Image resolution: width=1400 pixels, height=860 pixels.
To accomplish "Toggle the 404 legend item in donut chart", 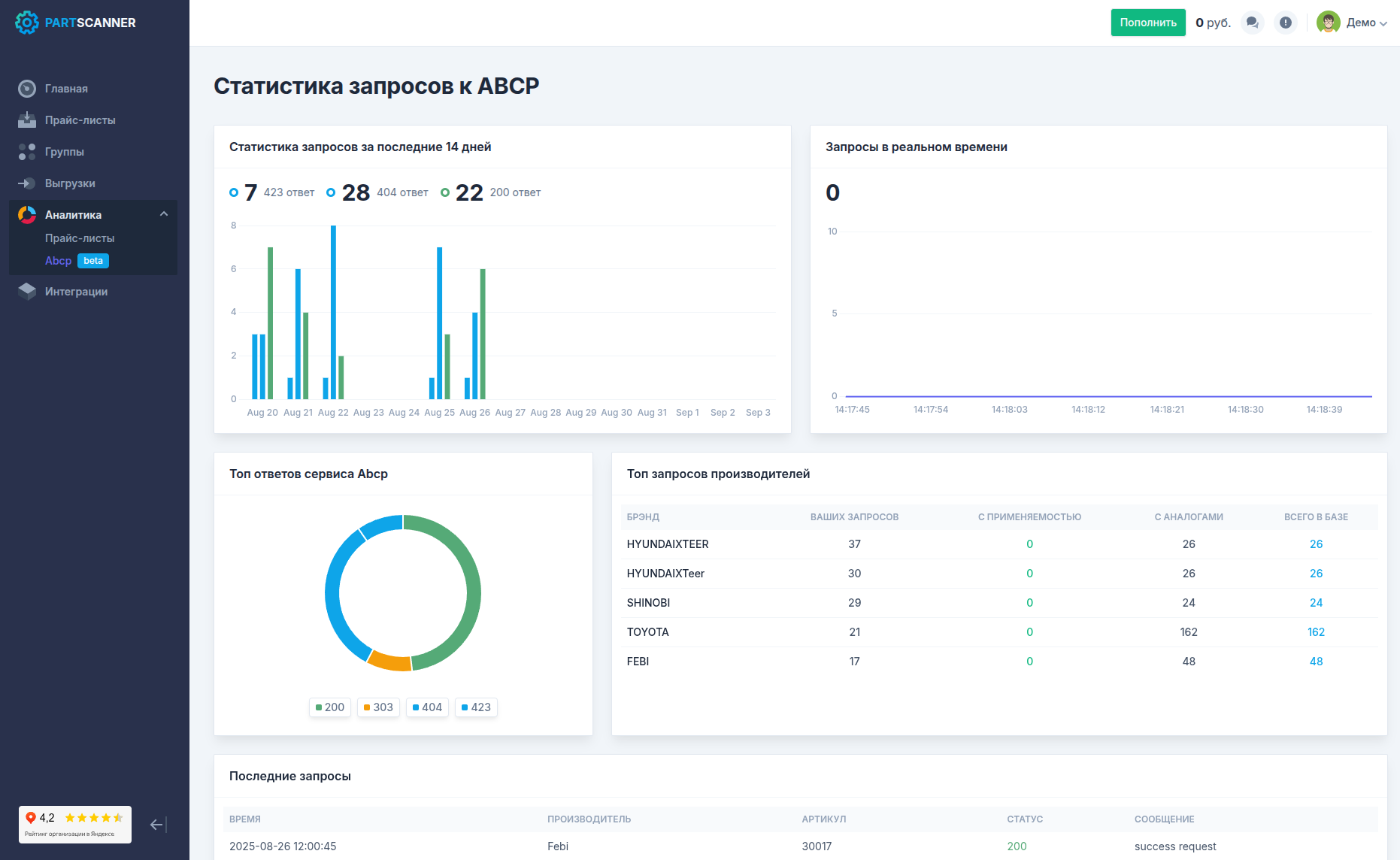I will tap(427, 707).
